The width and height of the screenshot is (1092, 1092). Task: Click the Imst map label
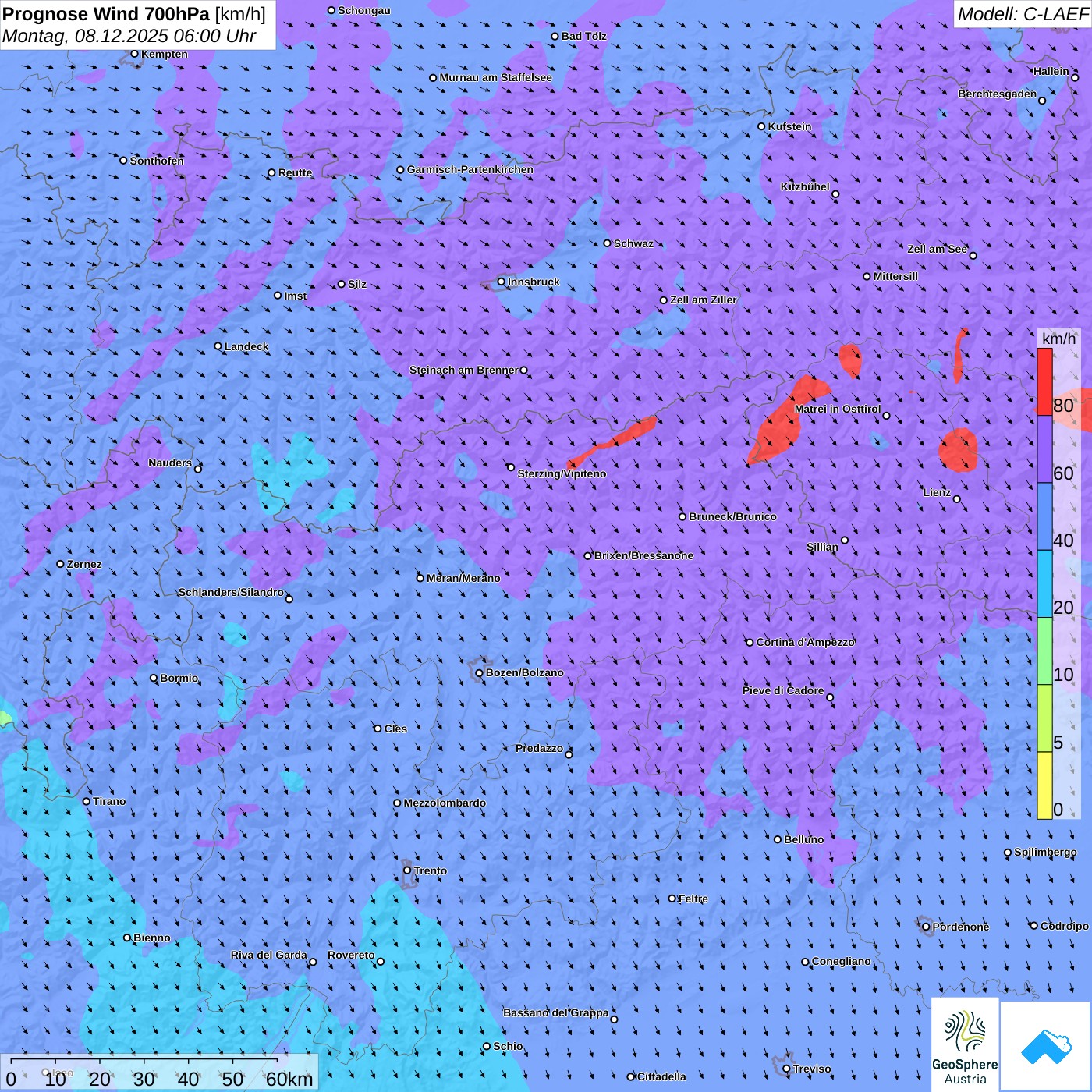296,296
